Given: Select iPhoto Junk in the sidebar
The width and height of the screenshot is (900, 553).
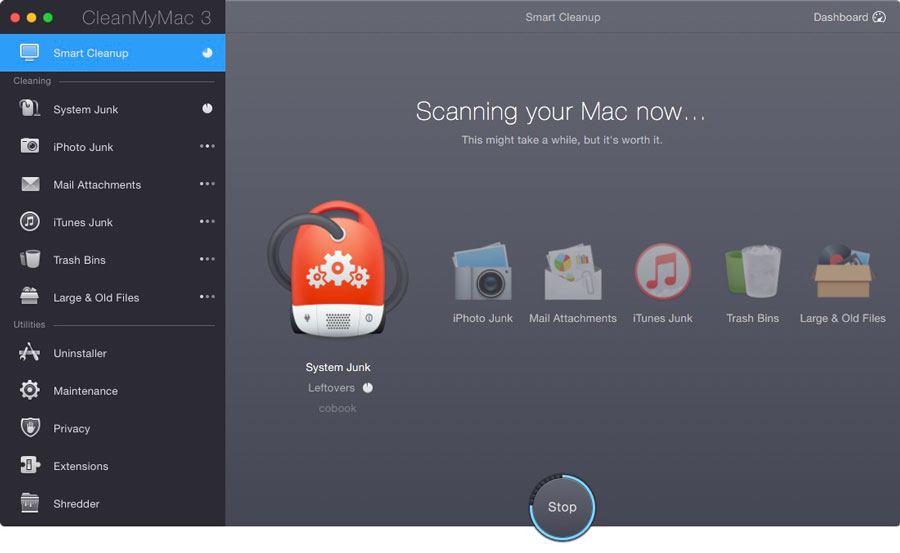Looking at the screenshot, I should [112, 146].
